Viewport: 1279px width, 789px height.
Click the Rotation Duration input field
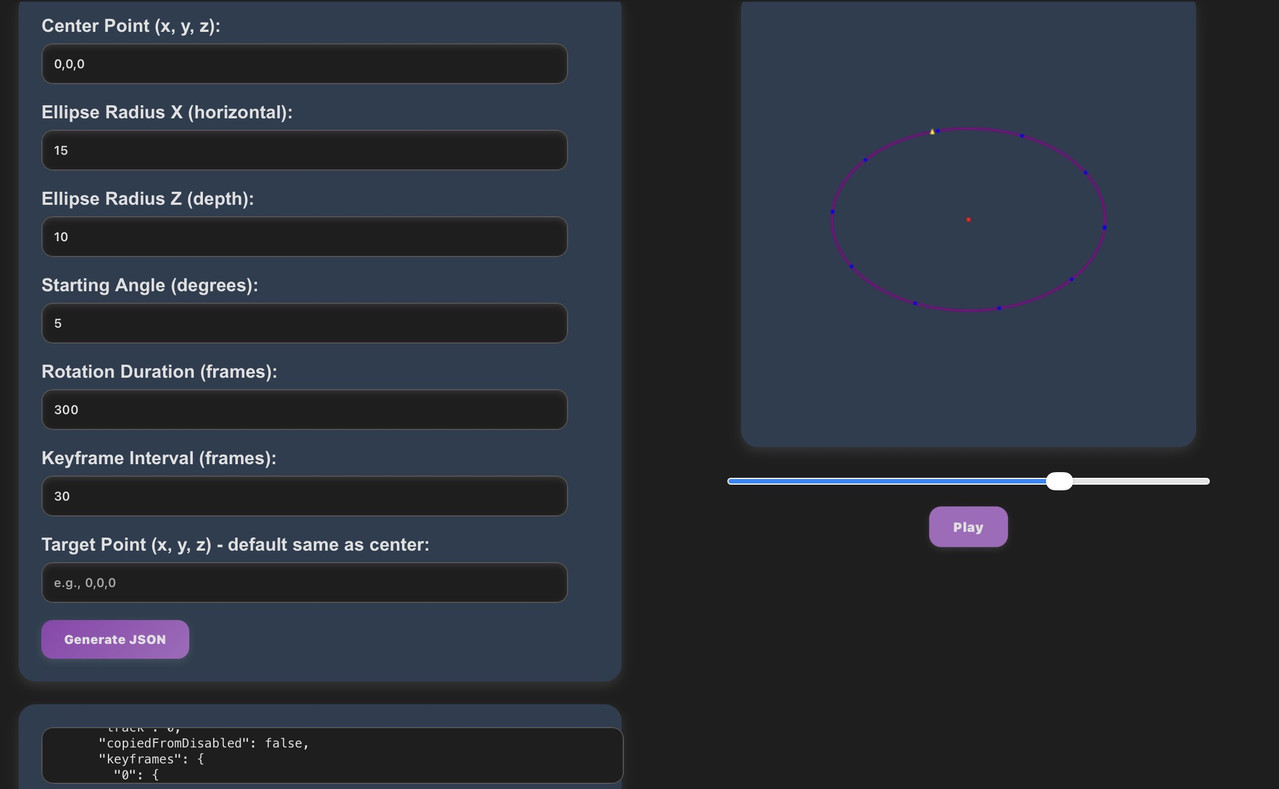[304, 410]
